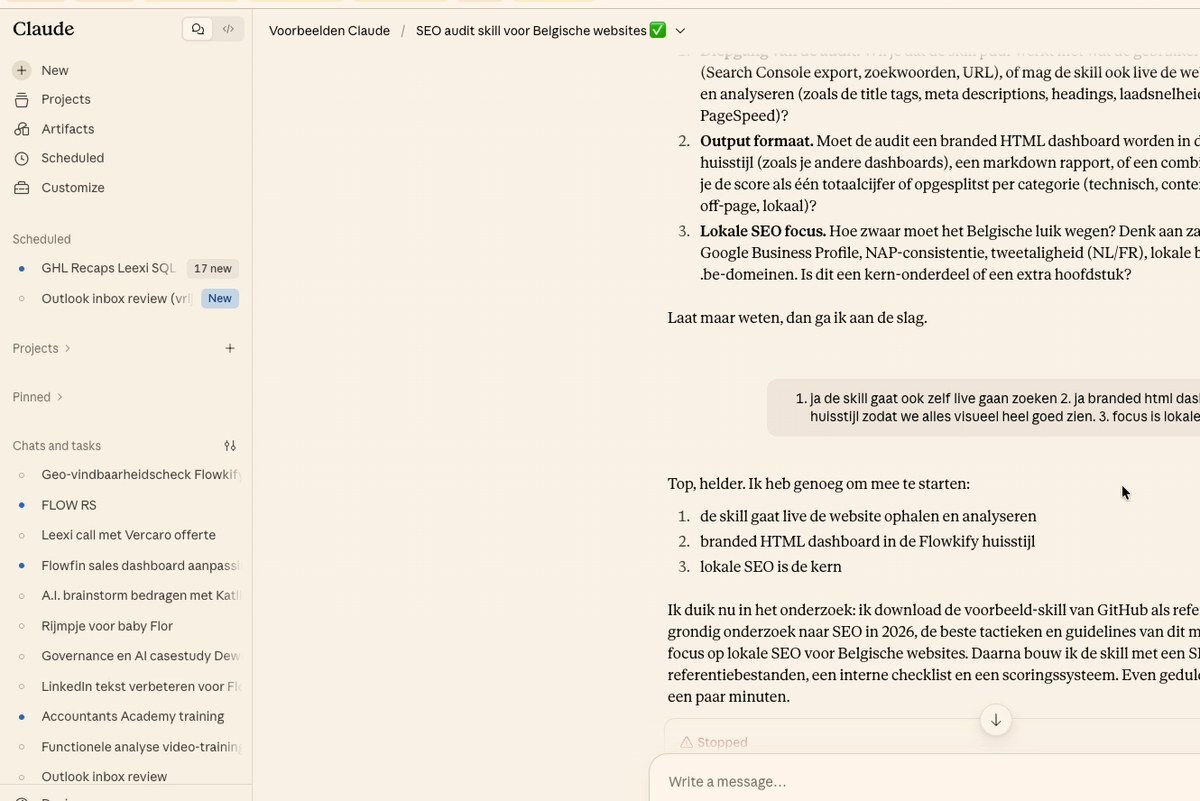This screenshot has height=801, width=1200.
Task: Open FLOW RS chat
Action: (x=69, y=505)
